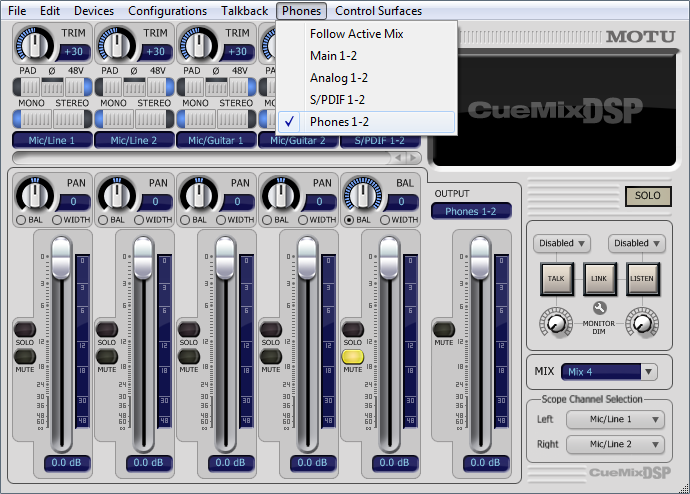This screenshot has height=494, width=690.
Task: Click the Mic/Line 1 trim knob
Action: click(34, 45)
